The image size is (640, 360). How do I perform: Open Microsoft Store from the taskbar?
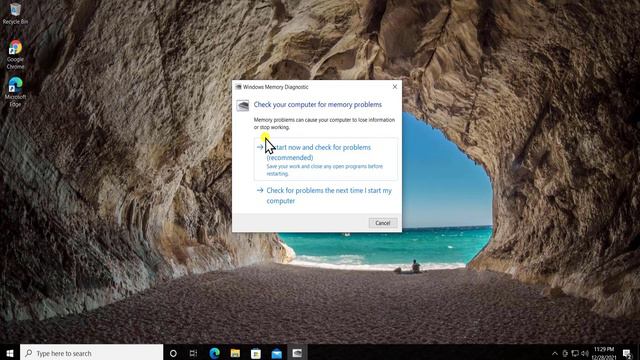click(256, 353)
